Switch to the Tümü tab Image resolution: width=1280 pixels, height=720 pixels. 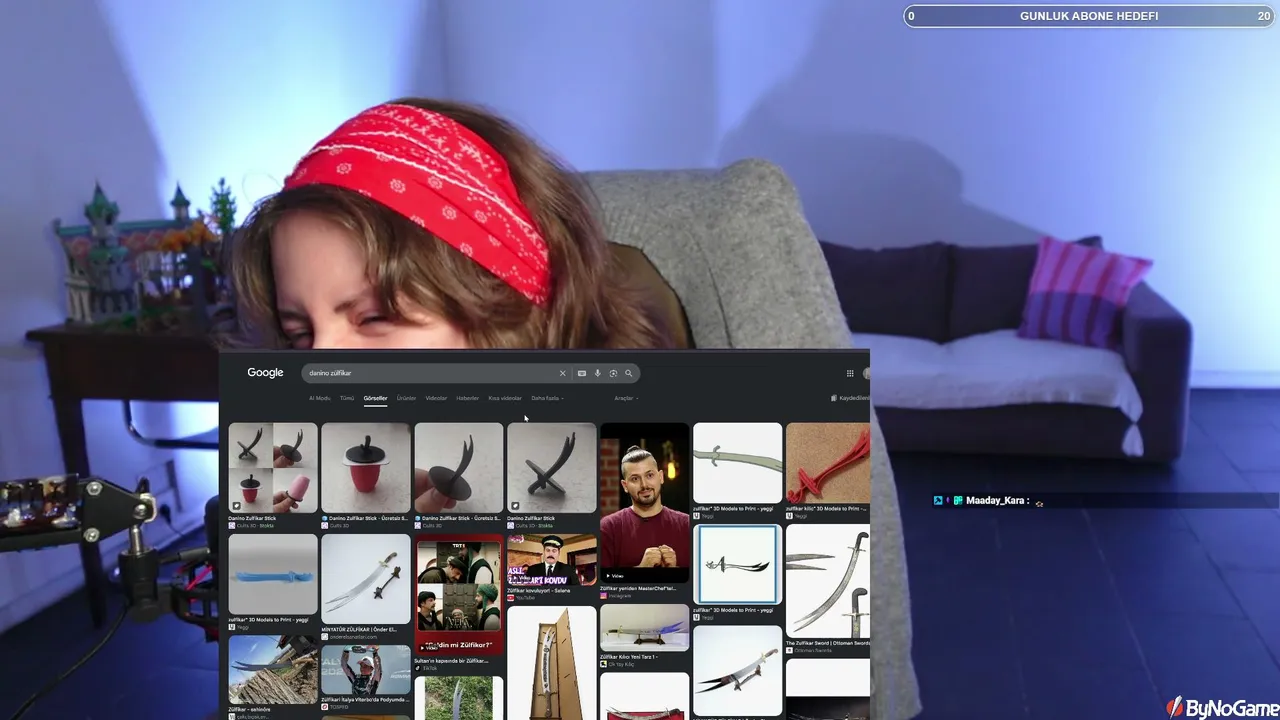347,398
